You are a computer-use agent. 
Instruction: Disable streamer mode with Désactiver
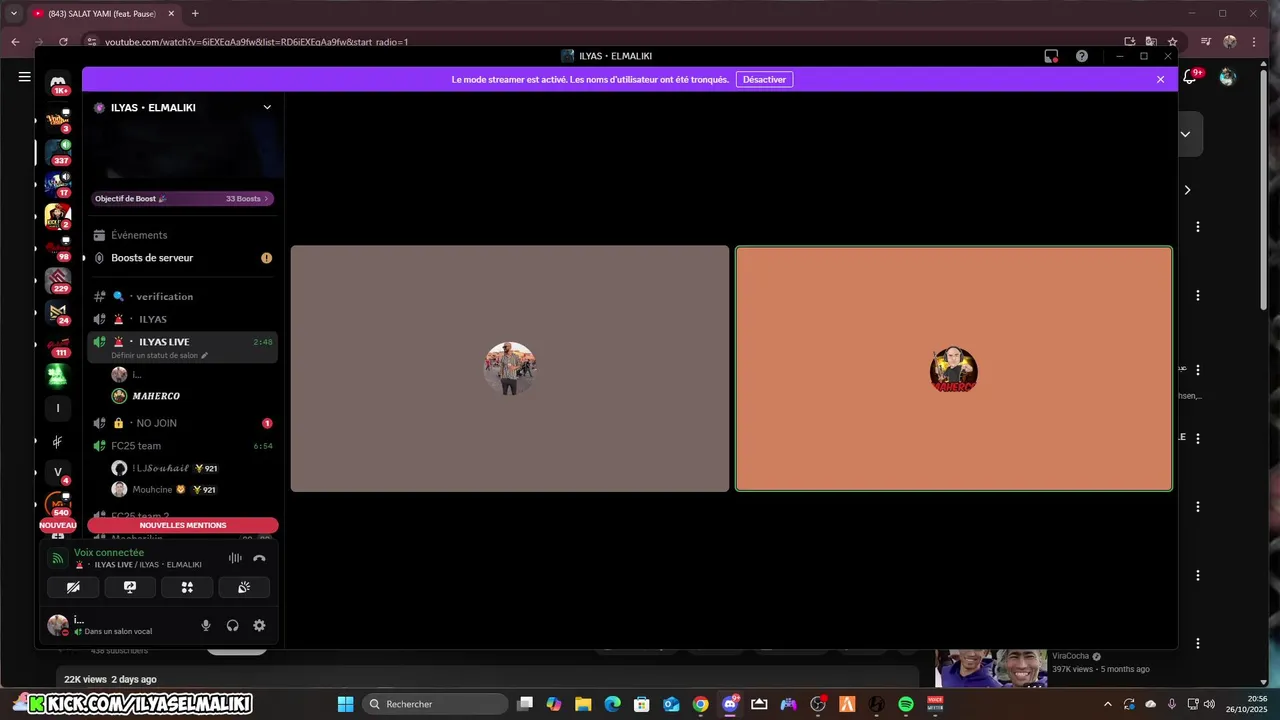tap(764, 79)
